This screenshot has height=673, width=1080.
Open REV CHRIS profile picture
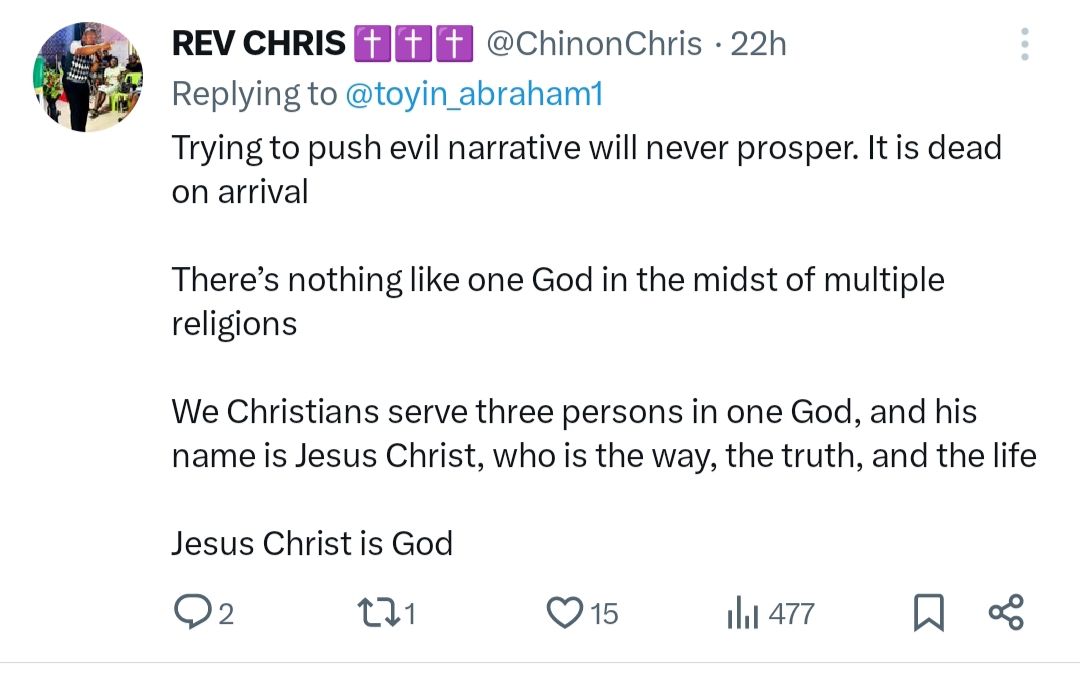click(x=89, y=78)
